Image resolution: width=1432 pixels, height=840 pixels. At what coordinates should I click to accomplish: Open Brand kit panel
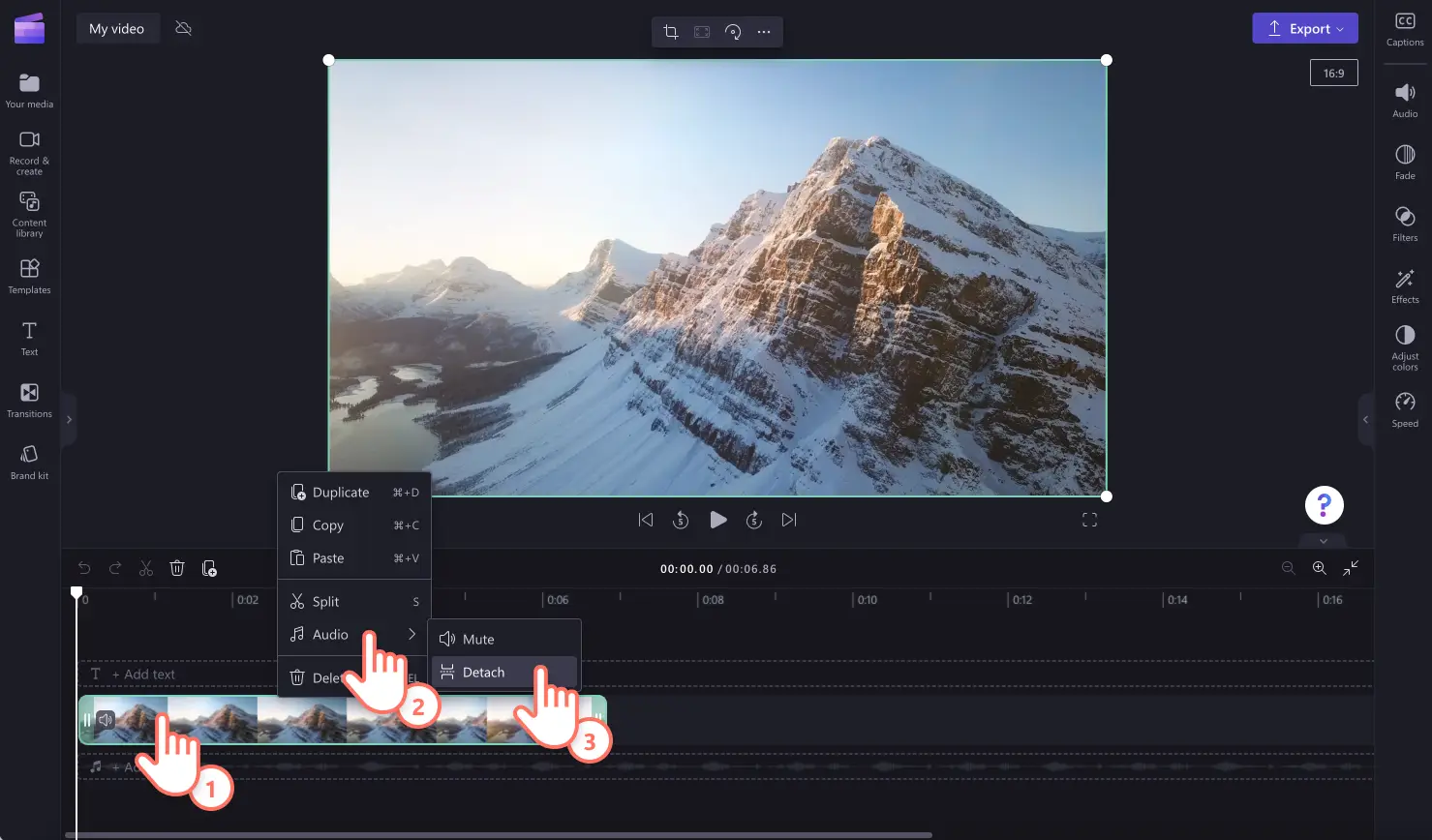coord(29,462)
